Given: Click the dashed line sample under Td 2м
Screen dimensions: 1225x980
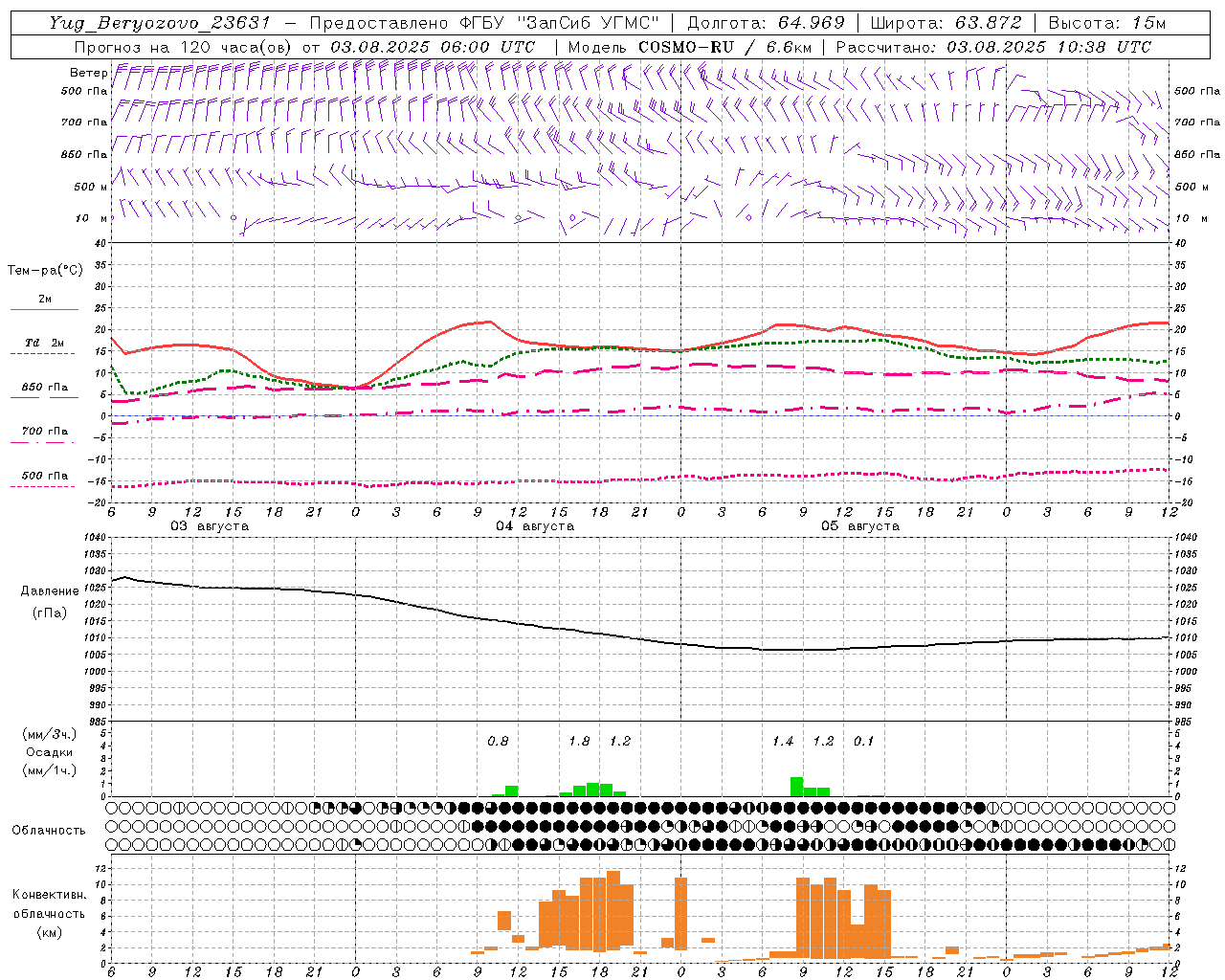Looking at the screenshot, I should tap(42, 354).
